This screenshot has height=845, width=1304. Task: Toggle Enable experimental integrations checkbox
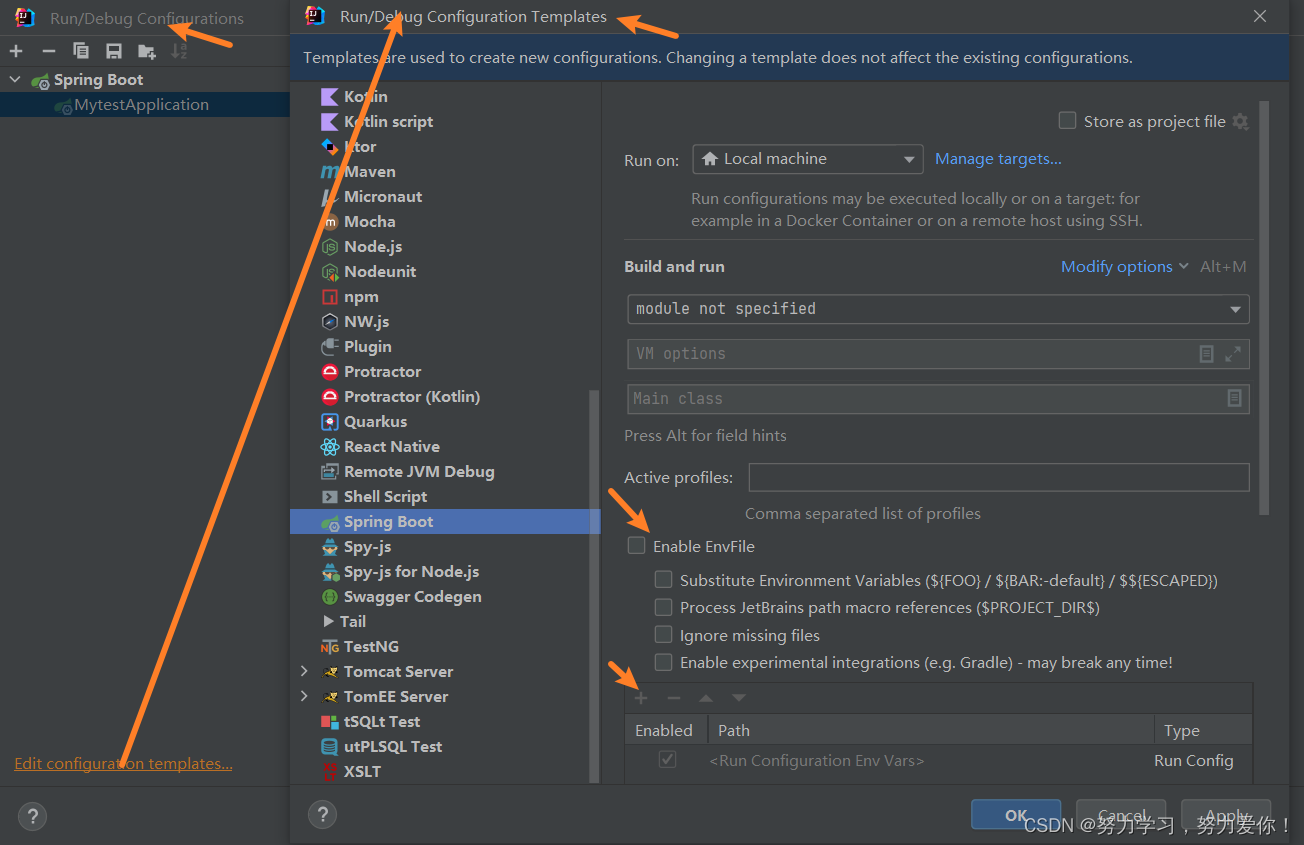(x=663, y=662)
